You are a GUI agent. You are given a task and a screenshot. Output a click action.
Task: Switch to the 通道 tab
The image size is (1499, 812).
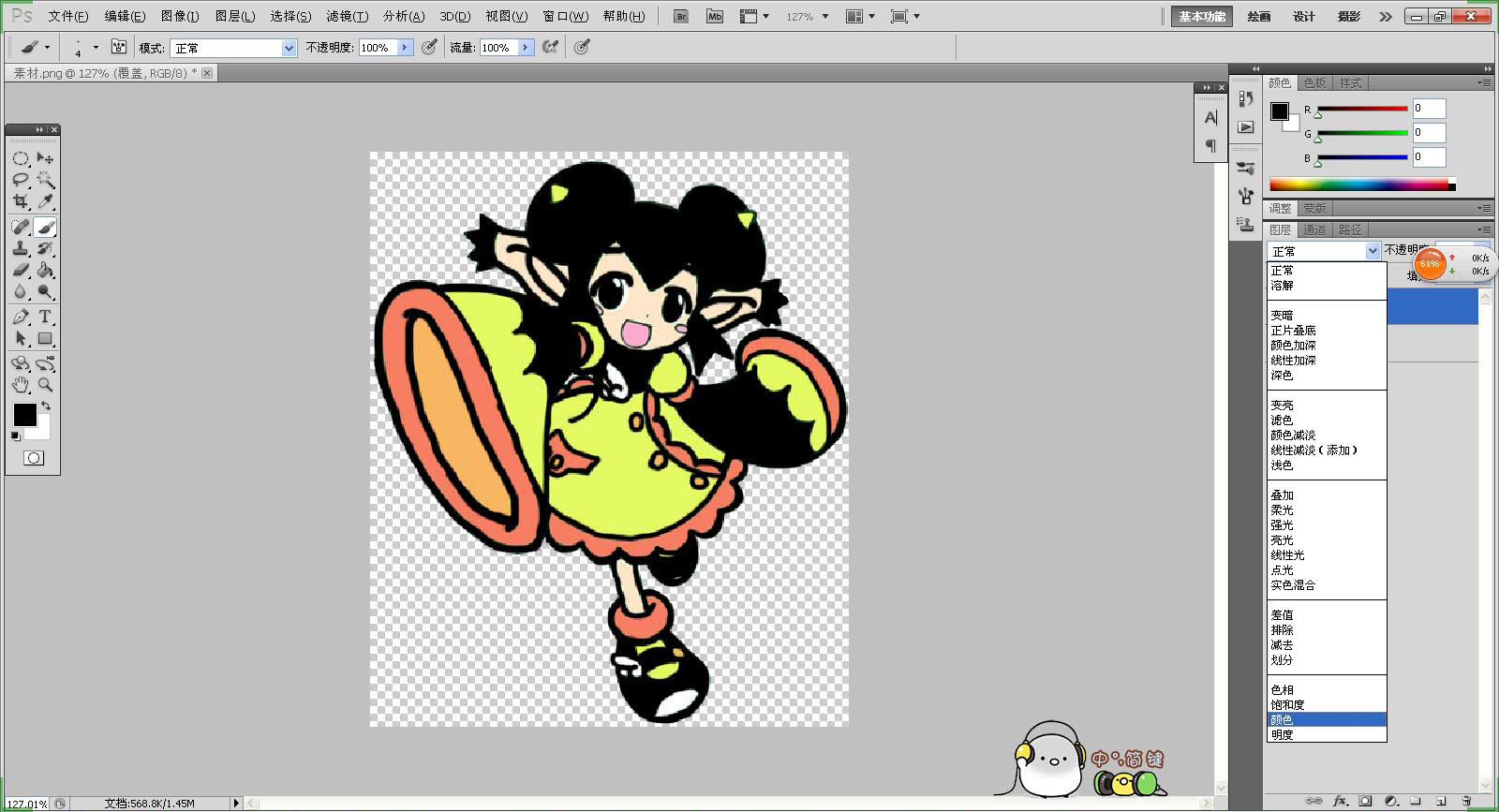click(x=1314, y=229)
